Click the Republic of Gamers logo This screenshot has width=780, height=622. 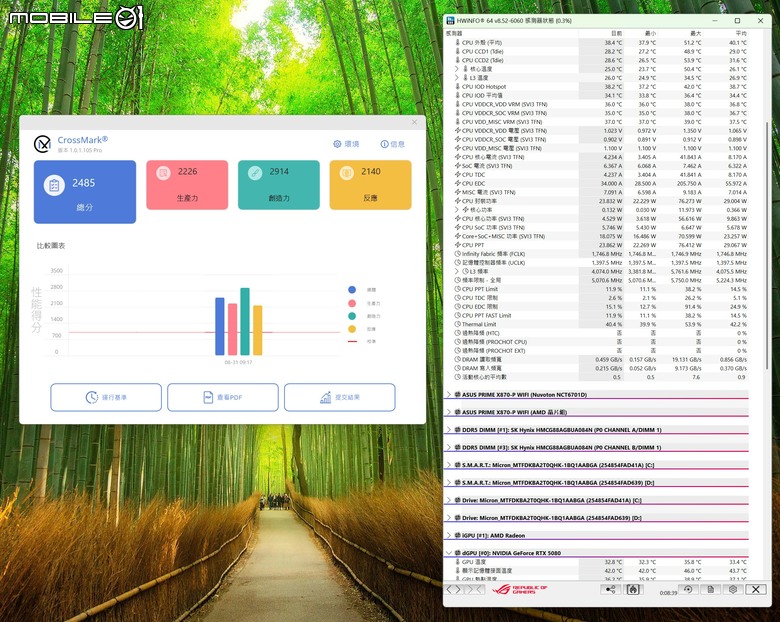click(520, 590)
